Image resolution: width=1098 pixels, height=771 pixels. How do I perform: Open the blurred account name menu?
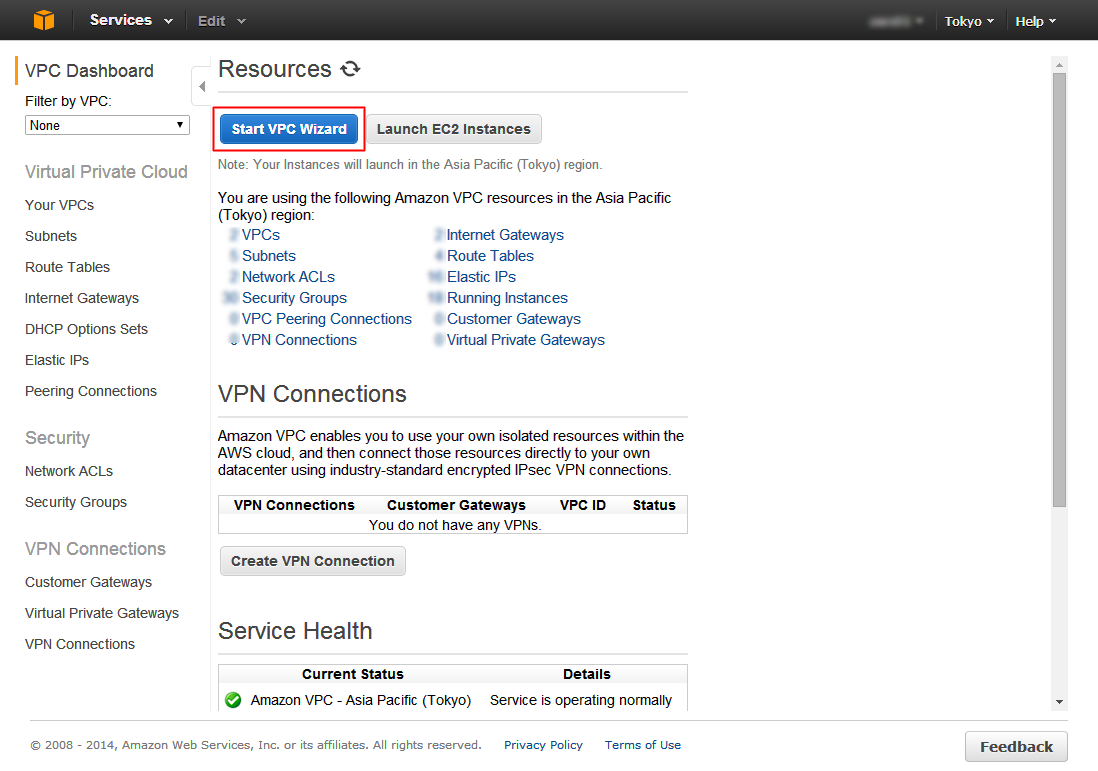click(895, 21)
